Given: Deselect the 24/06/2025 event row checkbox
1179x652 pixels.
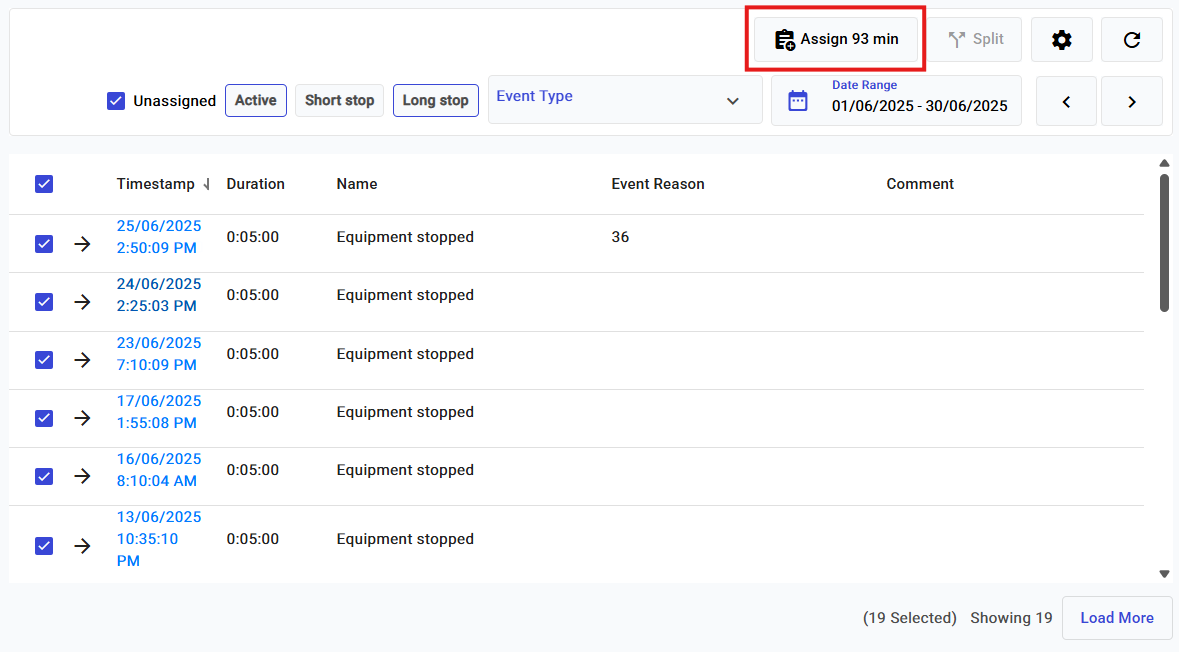Looking at the screenshot, I should (x=44, y=302).
